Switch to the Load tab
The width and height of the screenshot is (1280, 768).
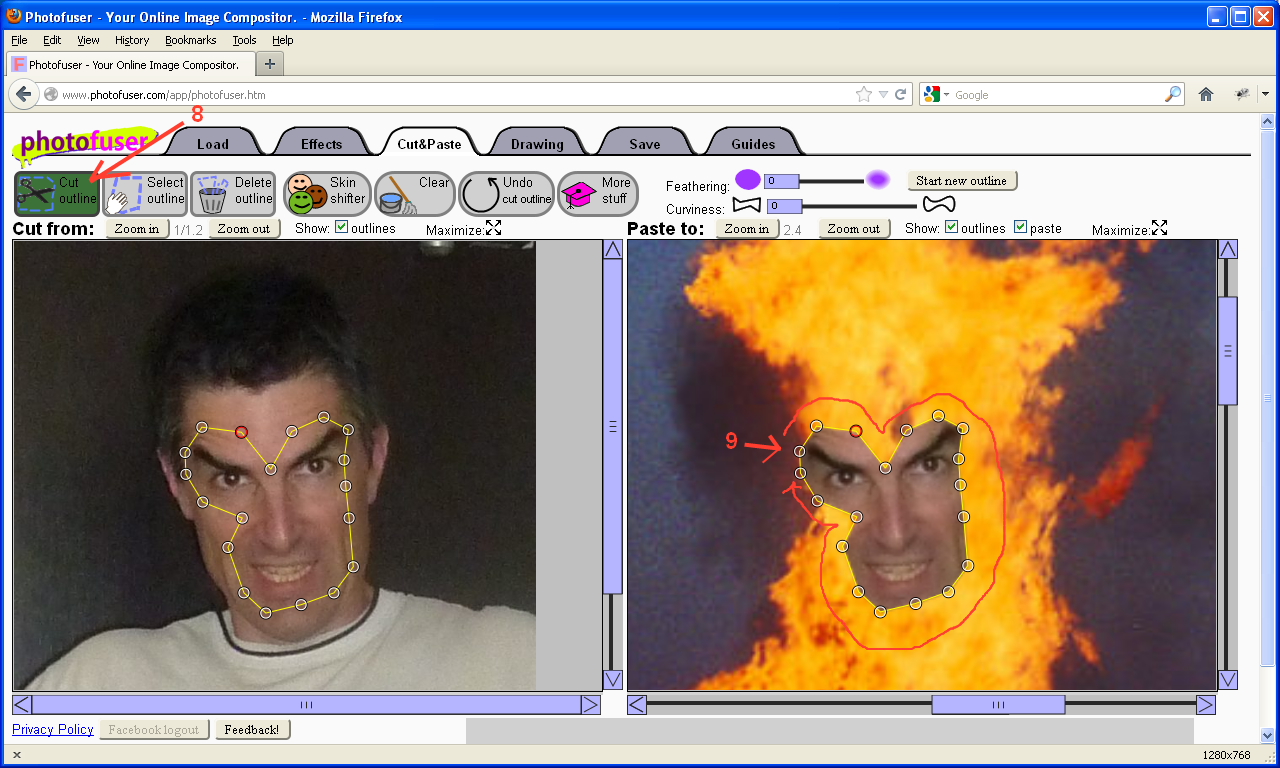(x=212, y=143)
